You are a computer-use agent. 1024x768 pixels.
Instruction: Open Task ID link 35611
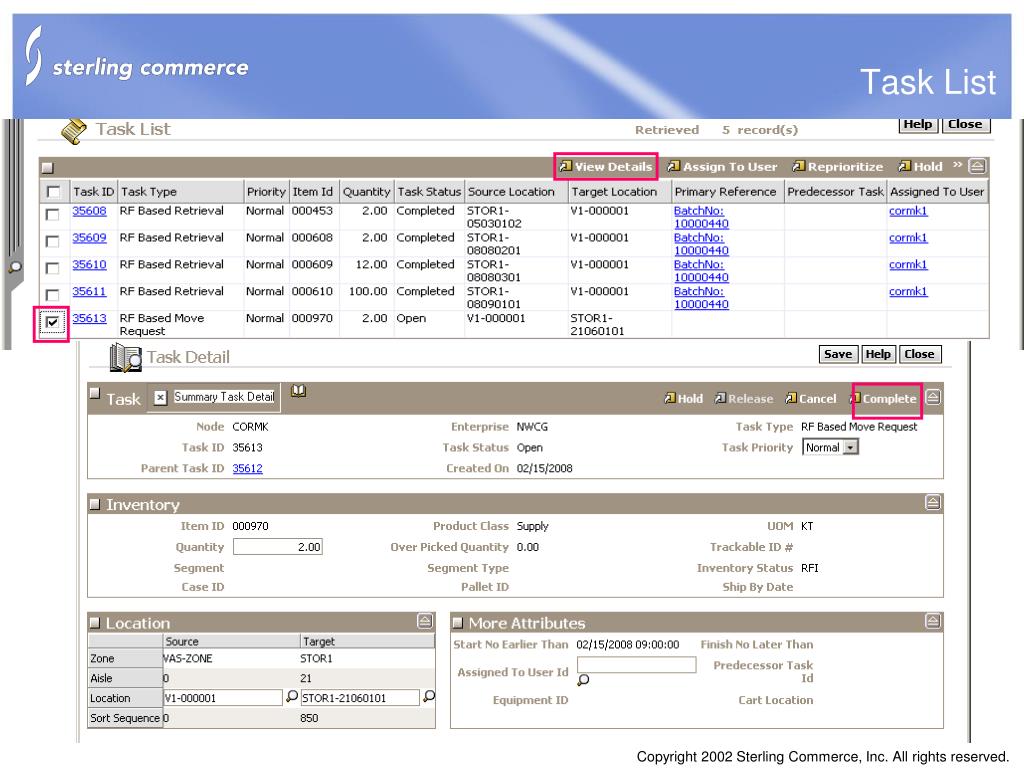(x=89, y=291)
